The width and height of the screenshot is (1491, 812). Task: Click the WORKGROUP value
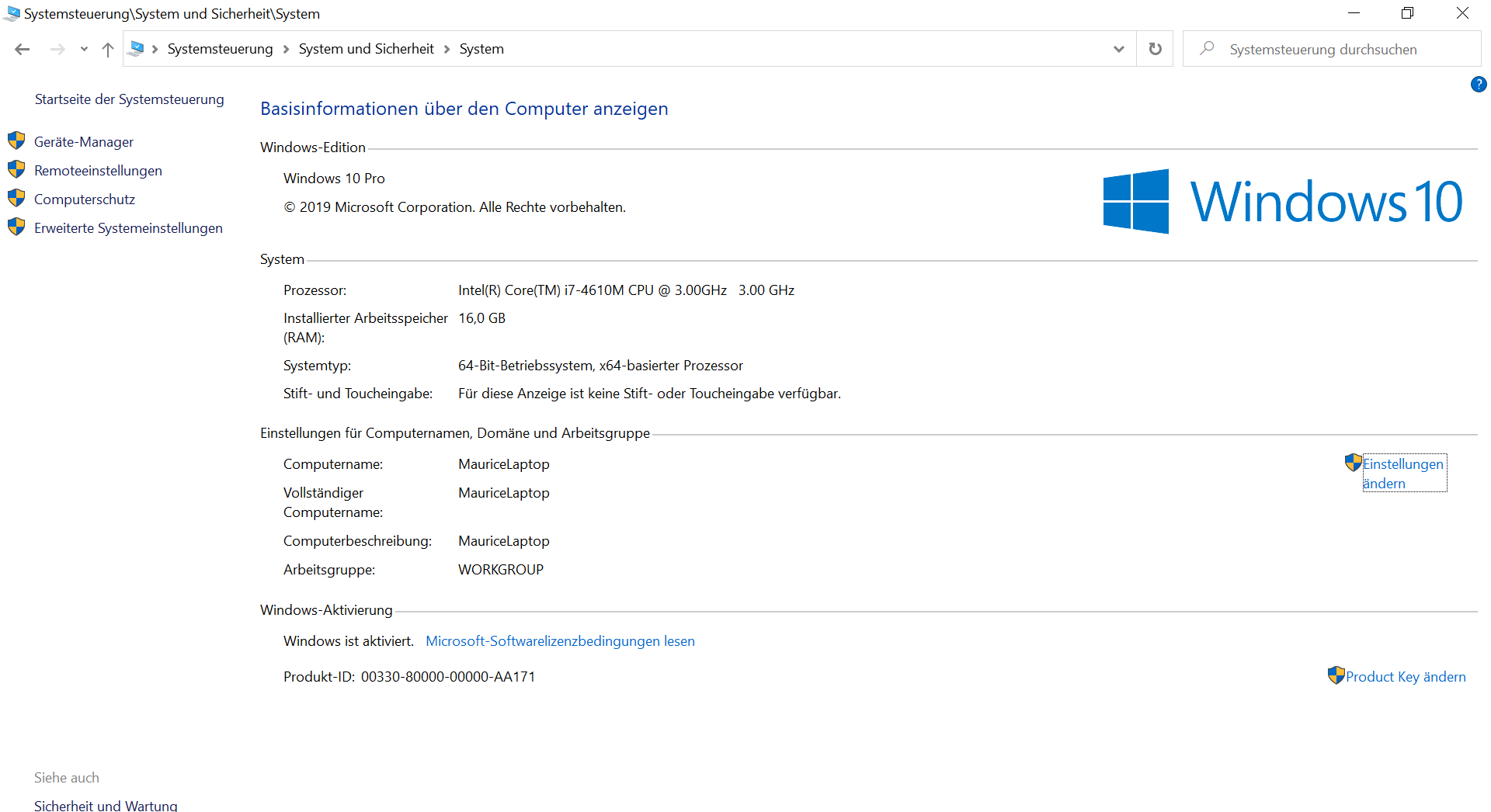pos(501,569)
